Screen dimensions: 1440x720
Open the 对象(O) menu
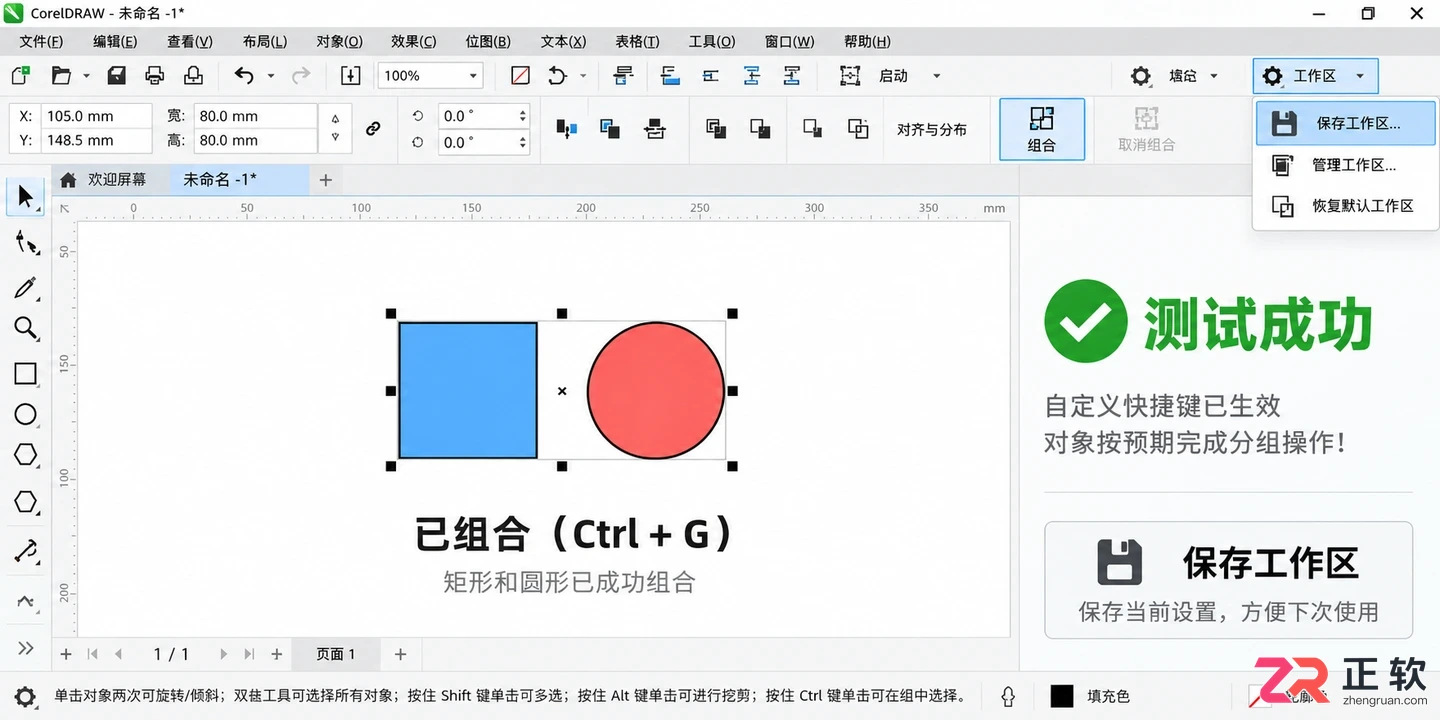[339, 41]
